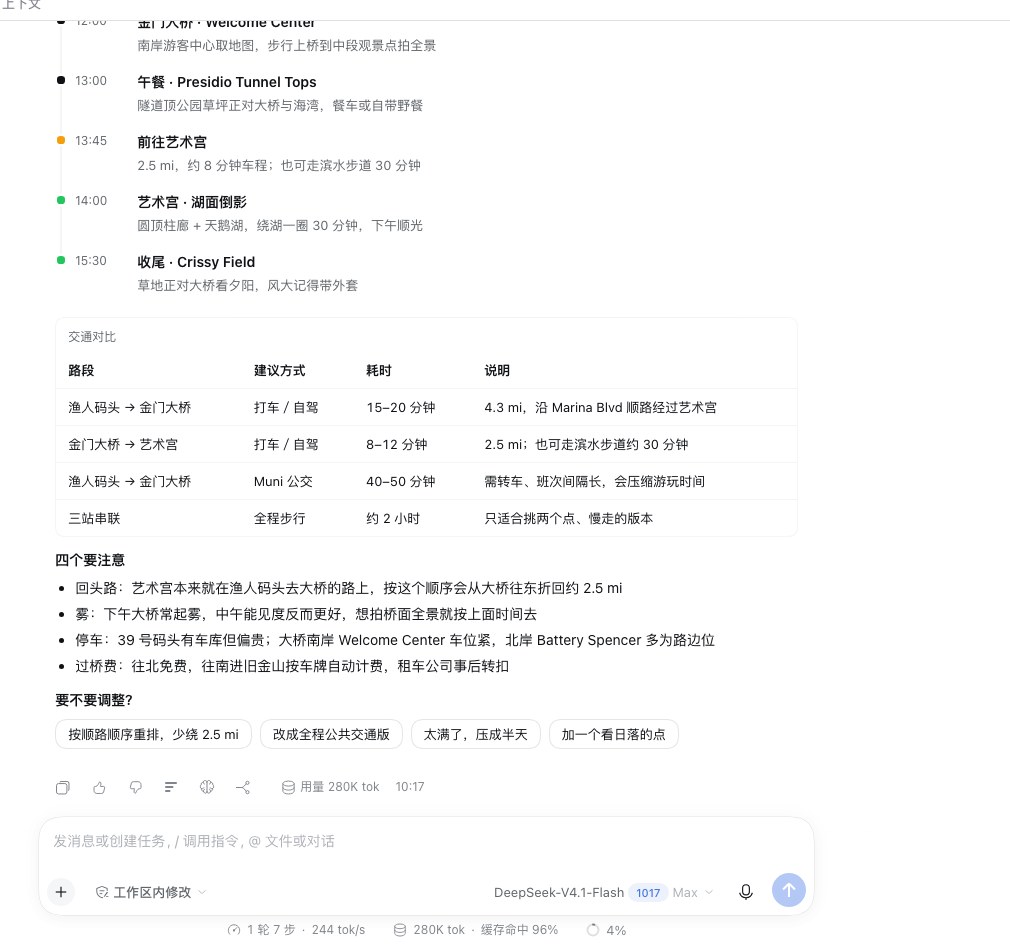1010x945 pixels.
Task: Click the 交通对比 table title
Action: pos(92,337)
